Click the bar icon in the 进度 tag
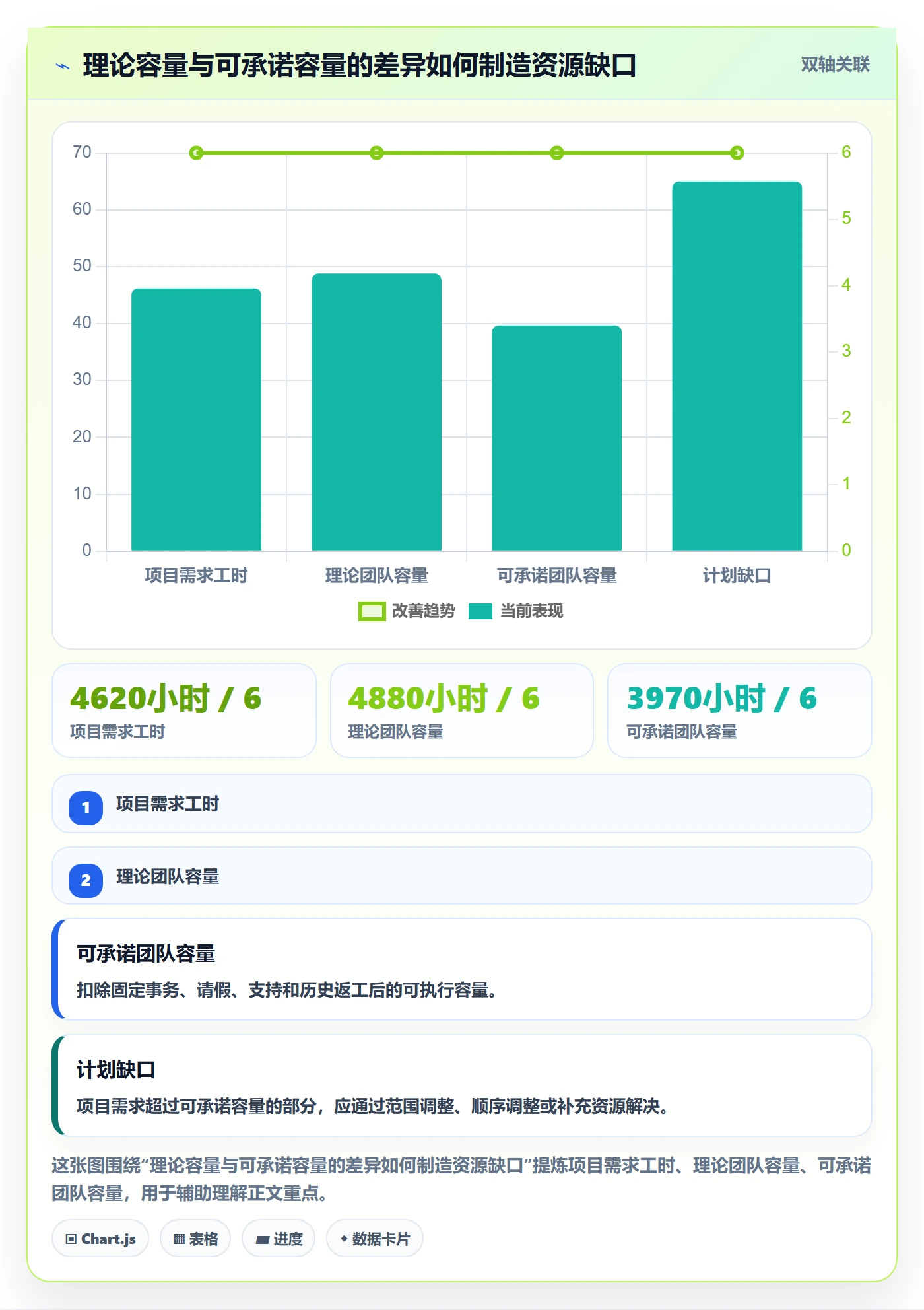Screen dimensions: 924x1310 (262, 1239)
